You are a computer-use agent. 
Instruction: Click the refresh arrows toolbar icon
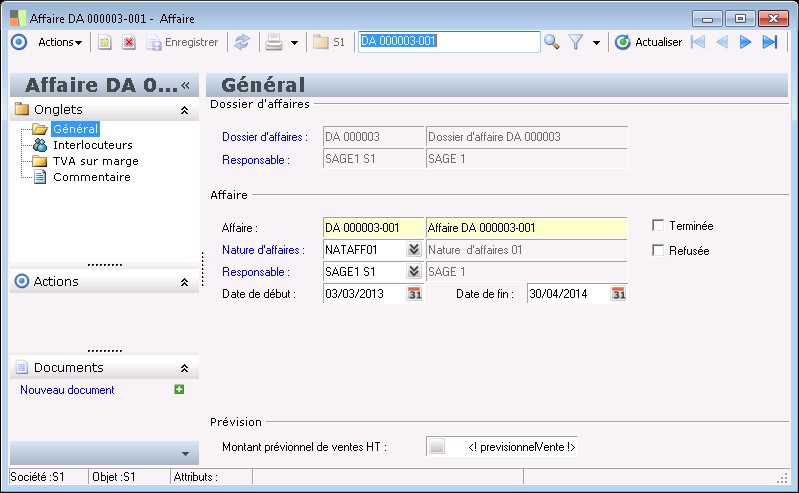pos(242,42)
